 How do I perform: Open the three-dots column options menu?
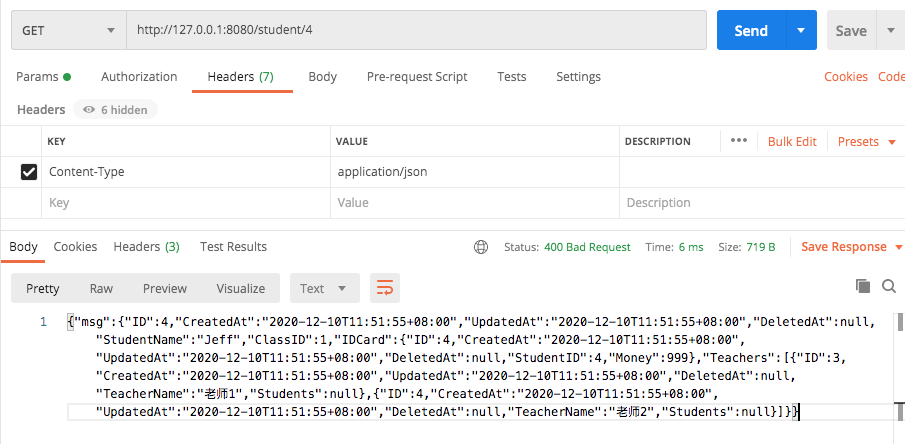coord(739,141)
